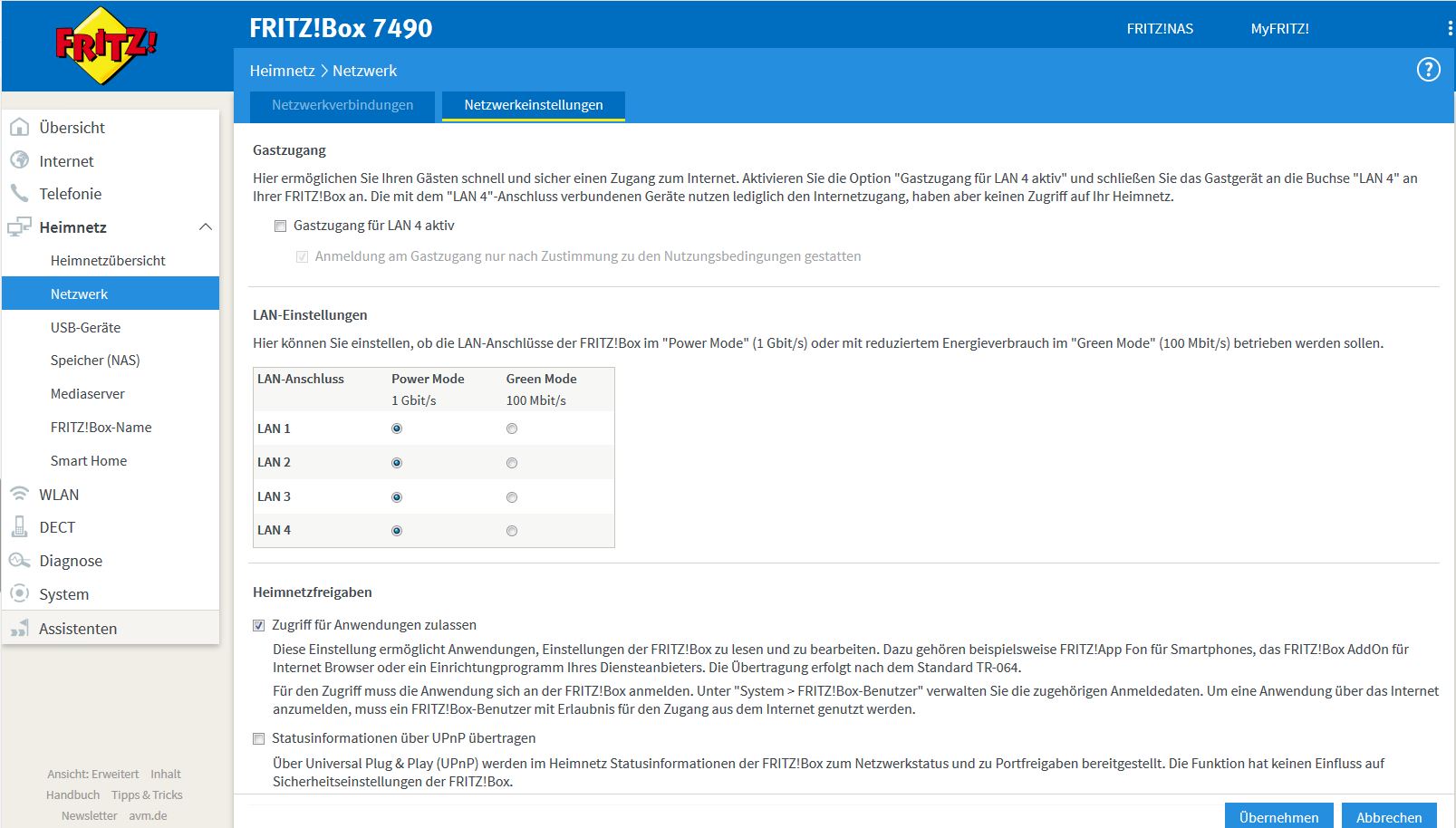Viewport: 1456px width, 828px height.
Task: Open Tipps & Tricks footer link
Action: click(147, 794)
